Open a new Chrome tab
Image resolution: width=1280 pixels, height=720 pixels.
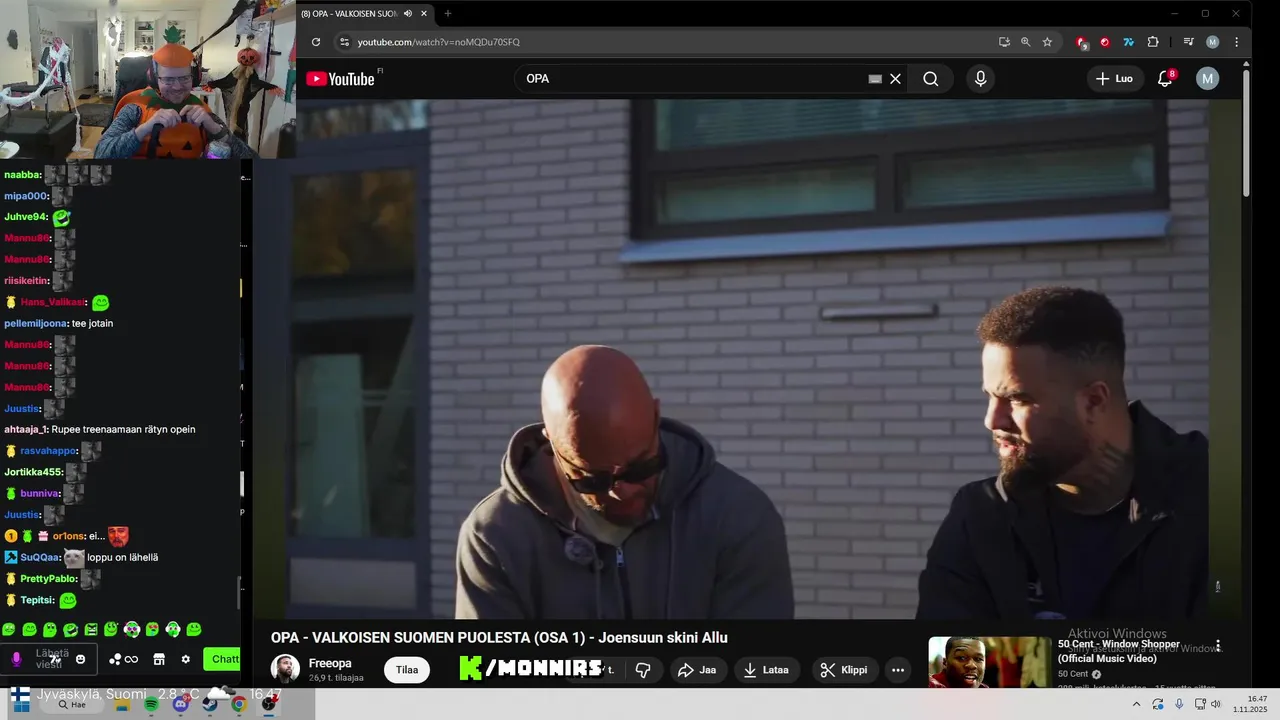(x=448, y=13)
